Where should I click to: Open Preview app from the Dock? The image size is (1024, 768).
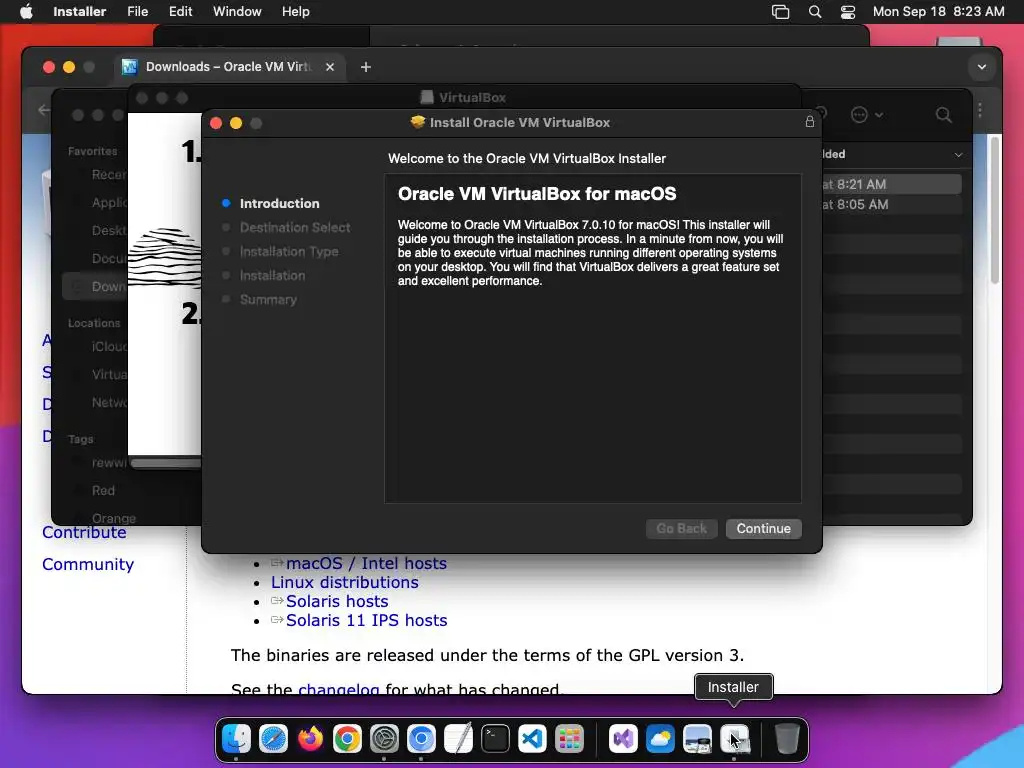tap(697, 739)
